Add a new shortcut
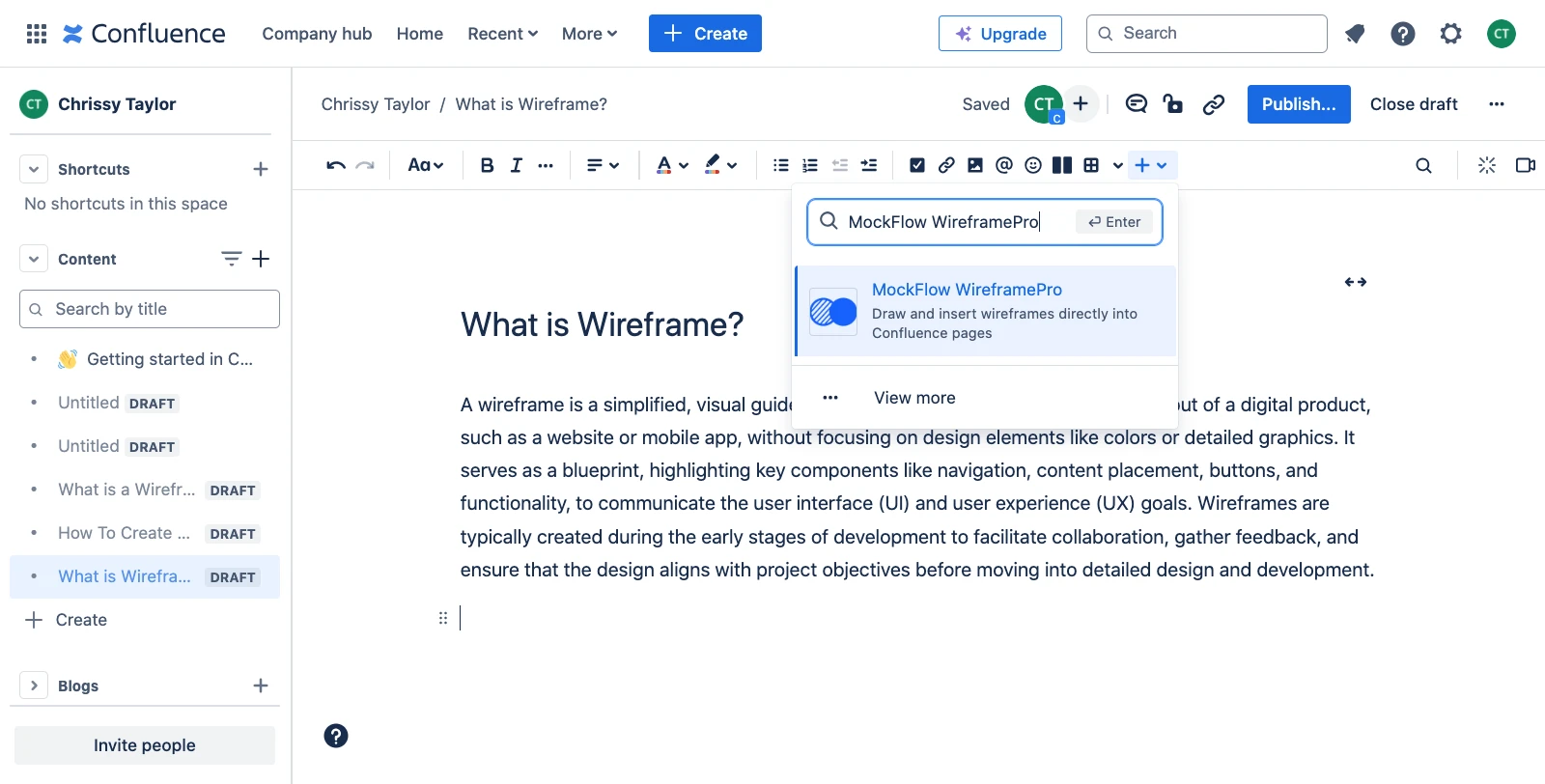1545x784 pixels. [x=261, y=169]
